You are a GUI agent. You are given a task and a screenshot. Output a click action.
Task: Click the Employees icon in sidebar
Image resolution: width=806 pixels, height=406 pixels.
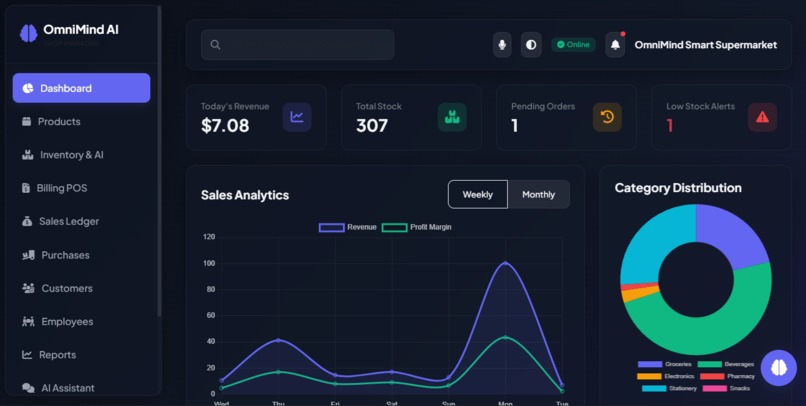(x=28, y=322)
